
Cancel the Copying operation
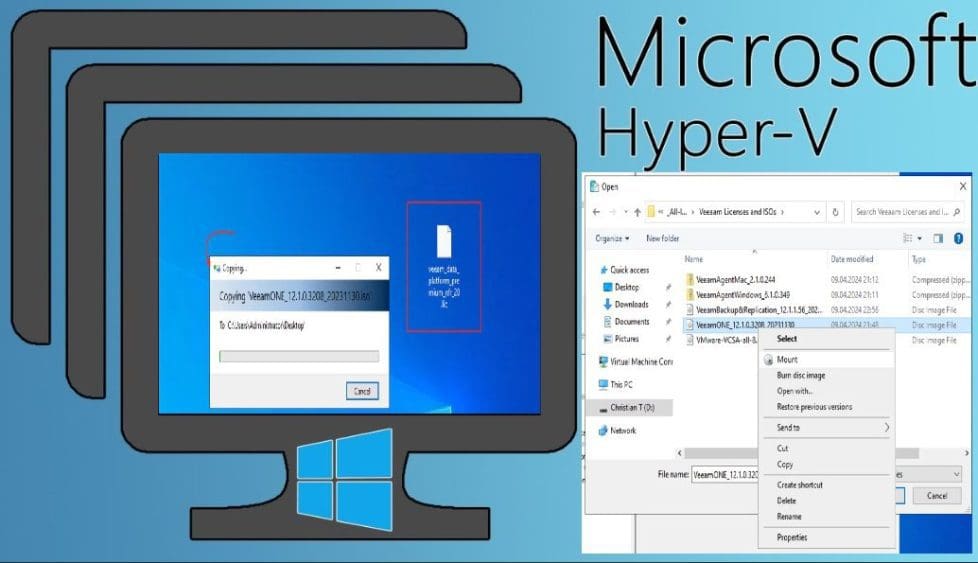coord(362,392)
